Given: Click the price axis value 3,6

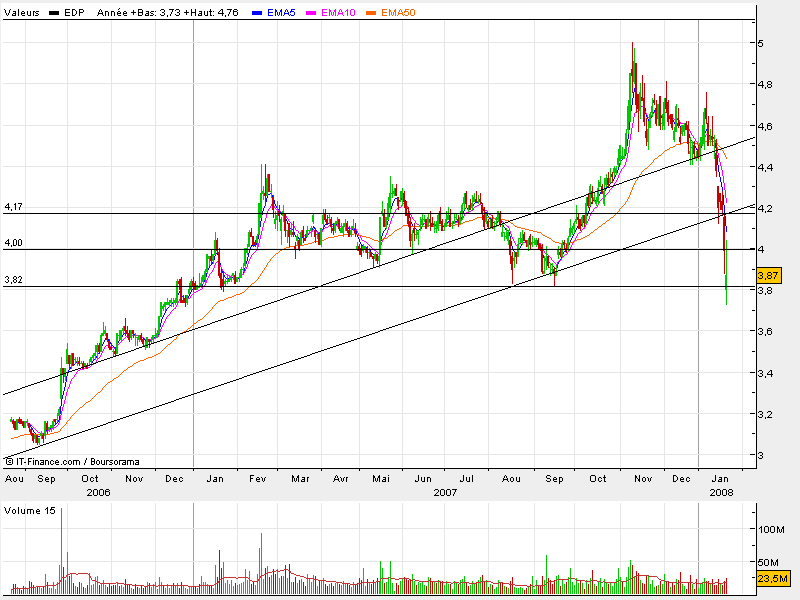Looking at the screenshot, I should point(765,332).
